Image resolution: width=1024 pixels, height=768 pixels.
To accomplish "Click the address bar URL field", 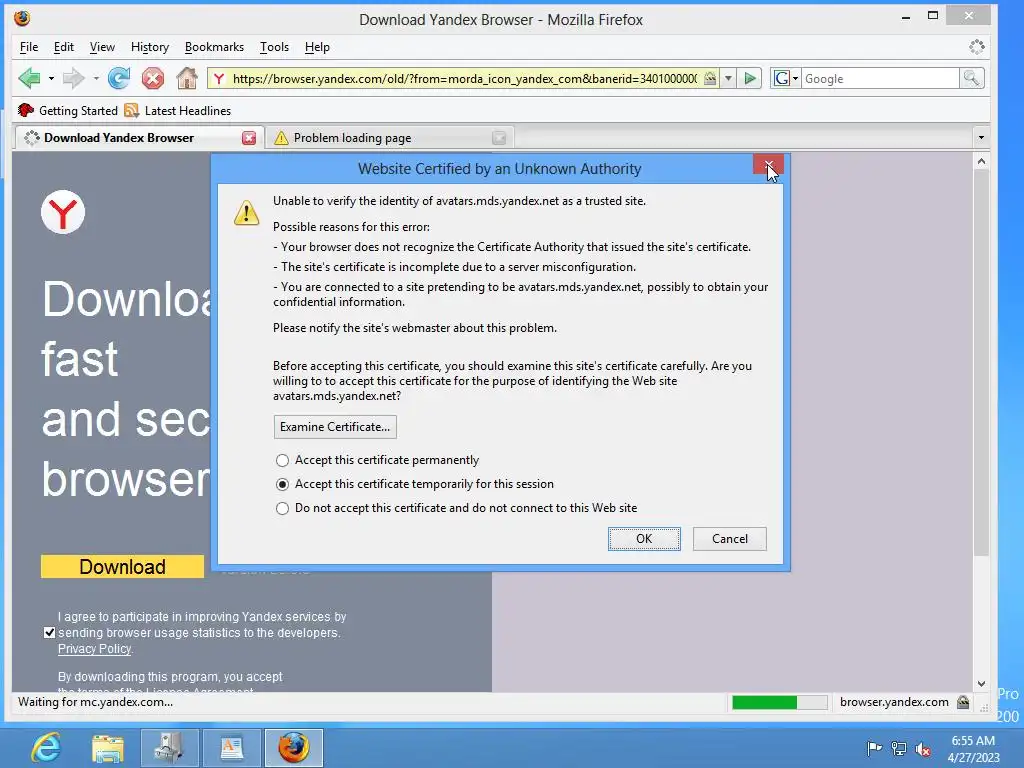I will pos(464,79).
